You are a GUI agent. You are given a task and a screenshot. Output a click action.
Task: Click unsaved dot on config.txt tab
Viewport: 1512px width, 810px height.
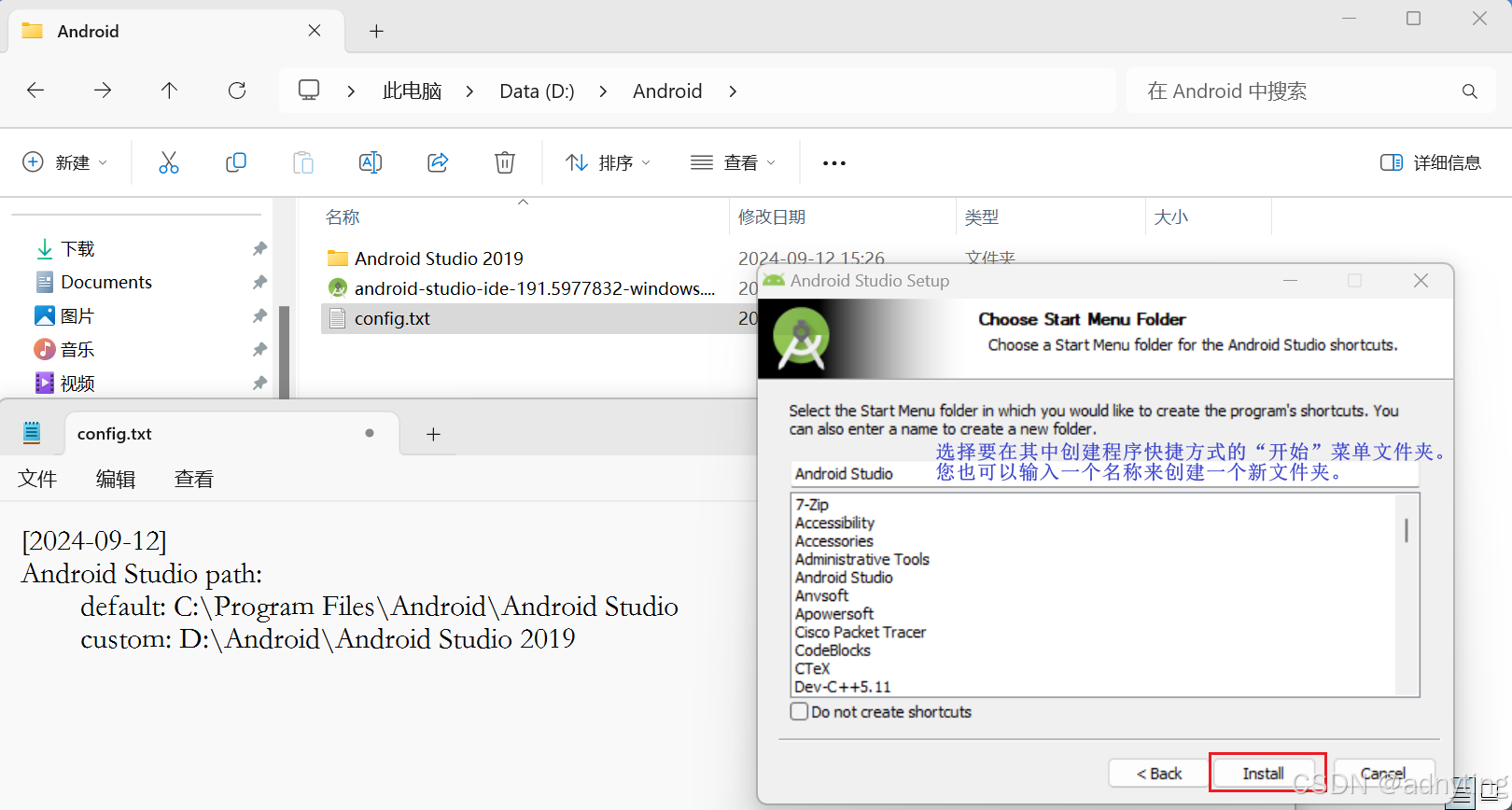point(370,433)
